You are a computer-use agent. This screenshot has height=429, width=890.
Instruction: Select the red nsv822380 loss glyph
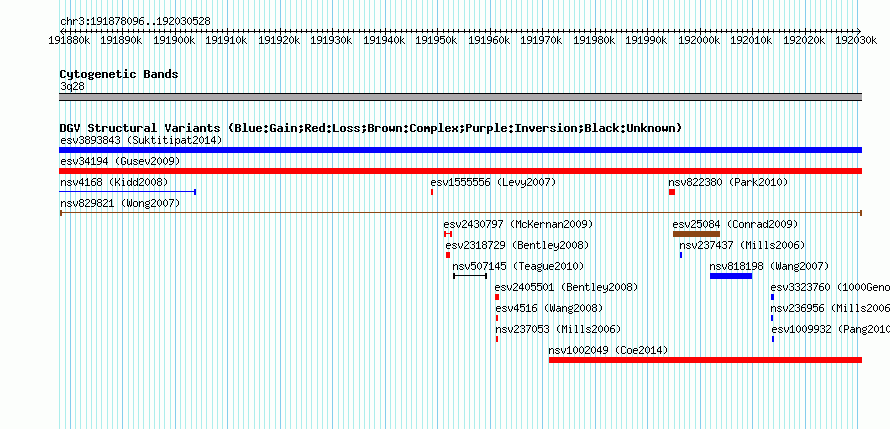point(672,192)
